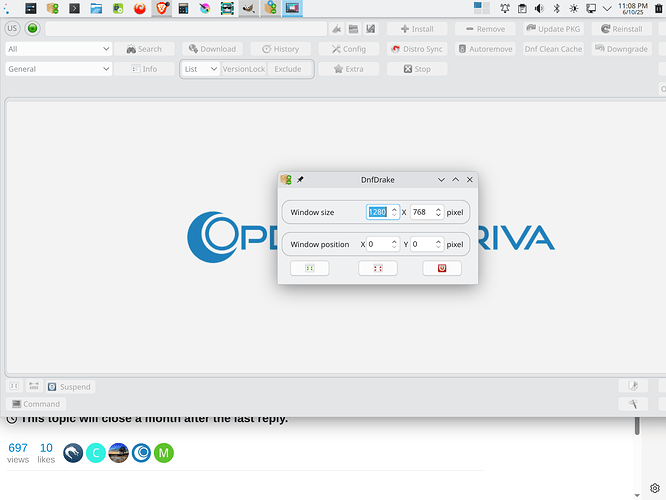Open the screenshot tool in taskbar
This screenshot has height=500, width=666.
[x=292, y=8]
